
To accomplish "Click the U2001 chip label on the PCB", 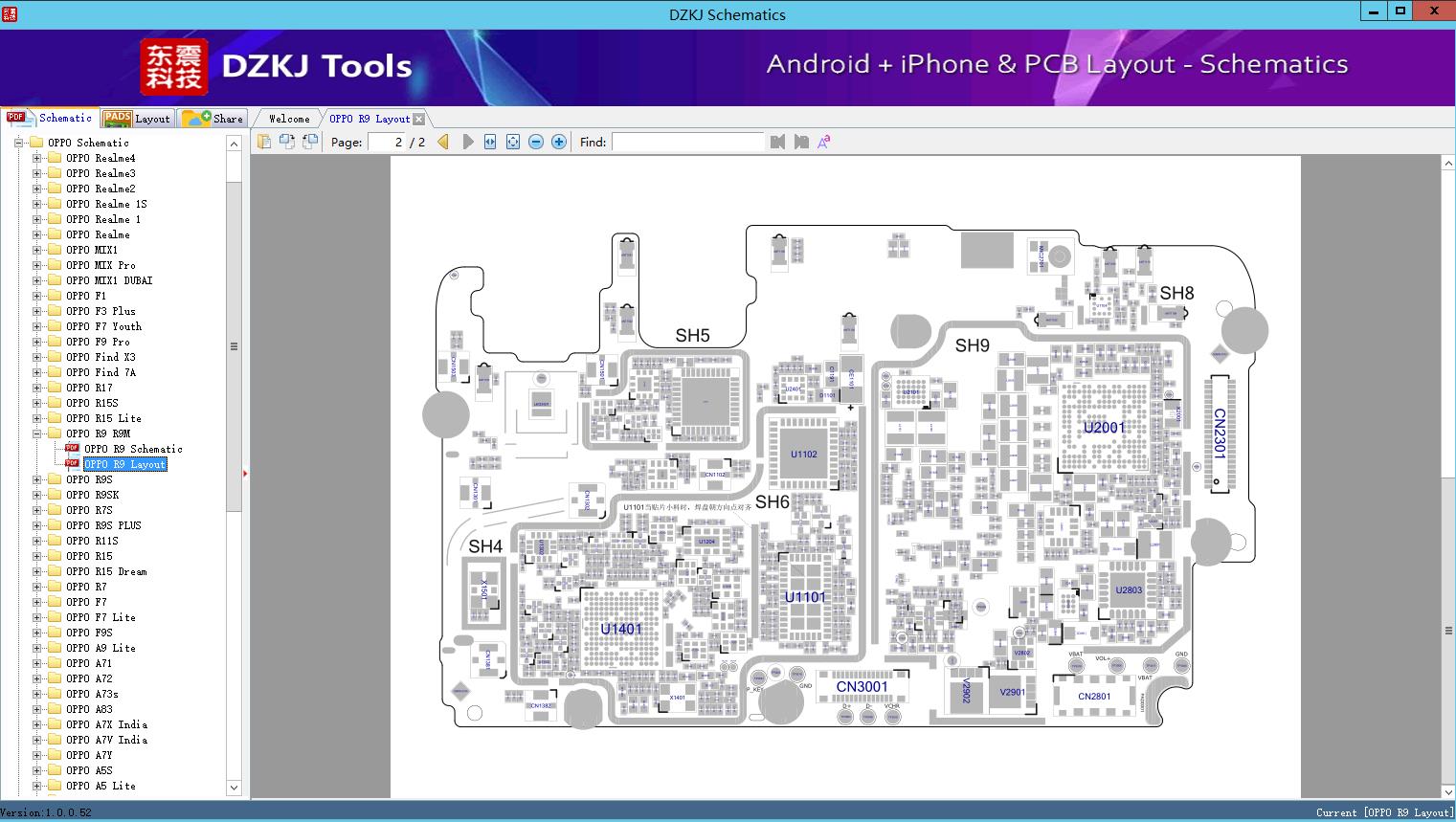I will (x=1104, y=428).
